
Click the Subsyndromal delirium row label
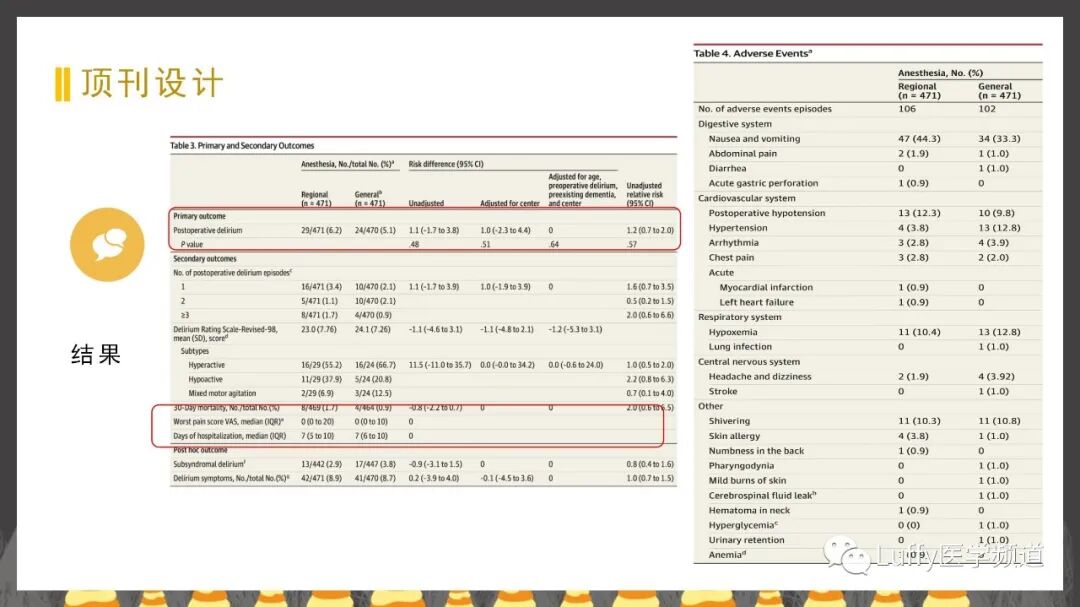click(209, 464)
